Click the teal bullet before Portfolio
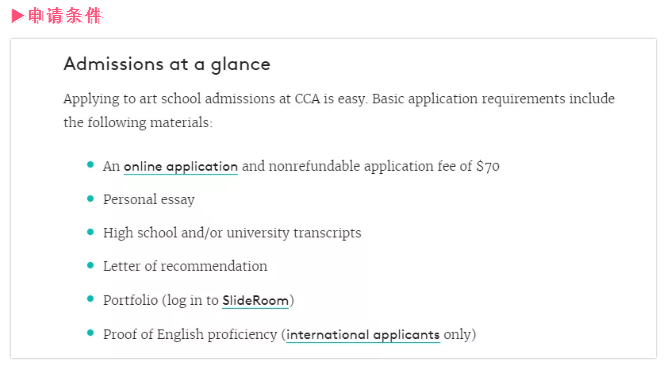Image resolution: width=666 pixels, height=370 pixels. (90, 299)
